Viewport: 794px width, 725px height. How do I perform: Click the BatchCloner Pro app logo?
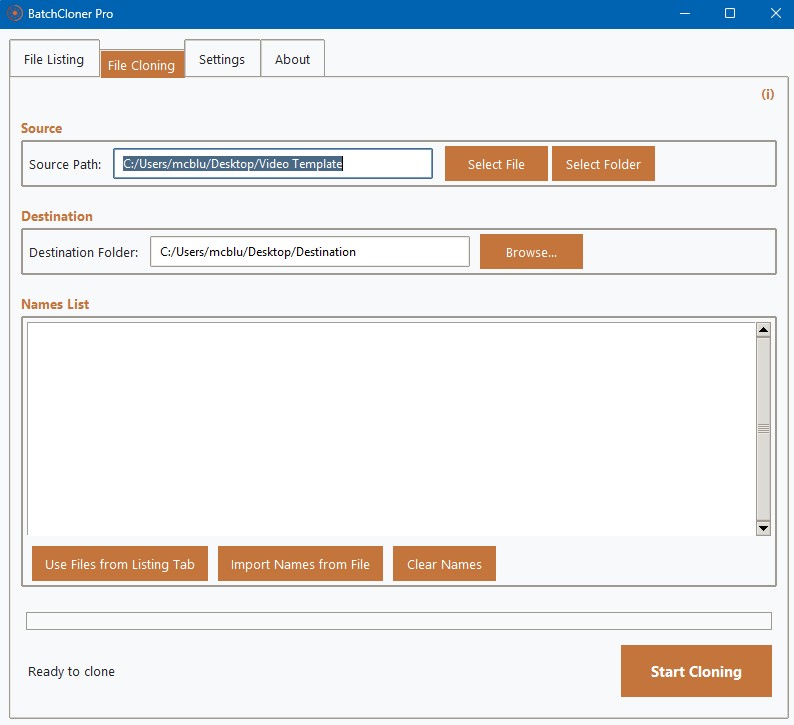point(15,13)
